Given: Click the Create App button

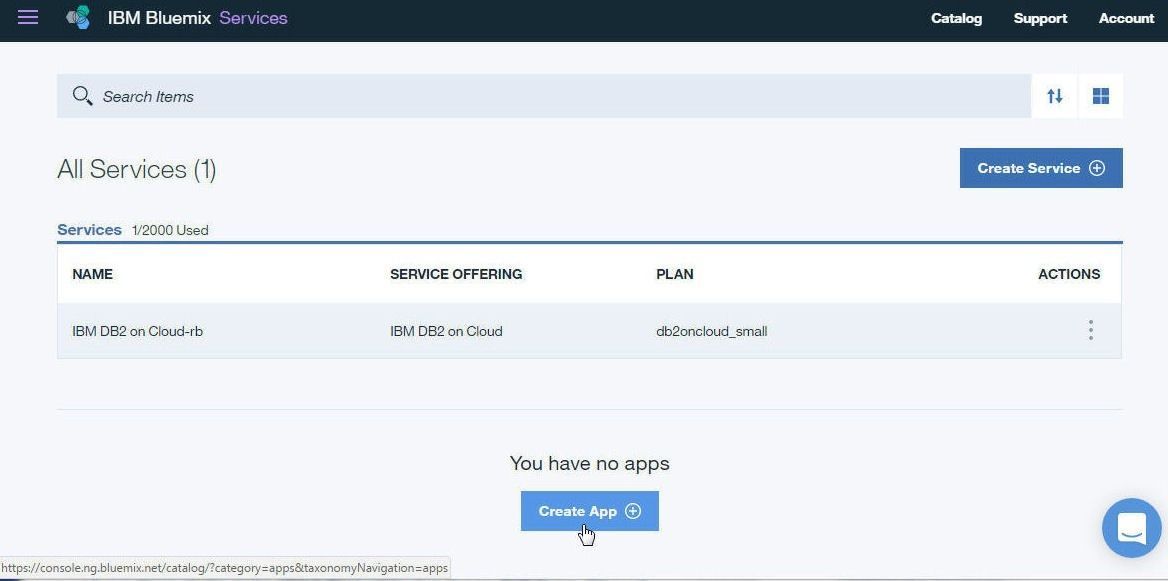Looking at the screenshot, I should coord(589,511).
